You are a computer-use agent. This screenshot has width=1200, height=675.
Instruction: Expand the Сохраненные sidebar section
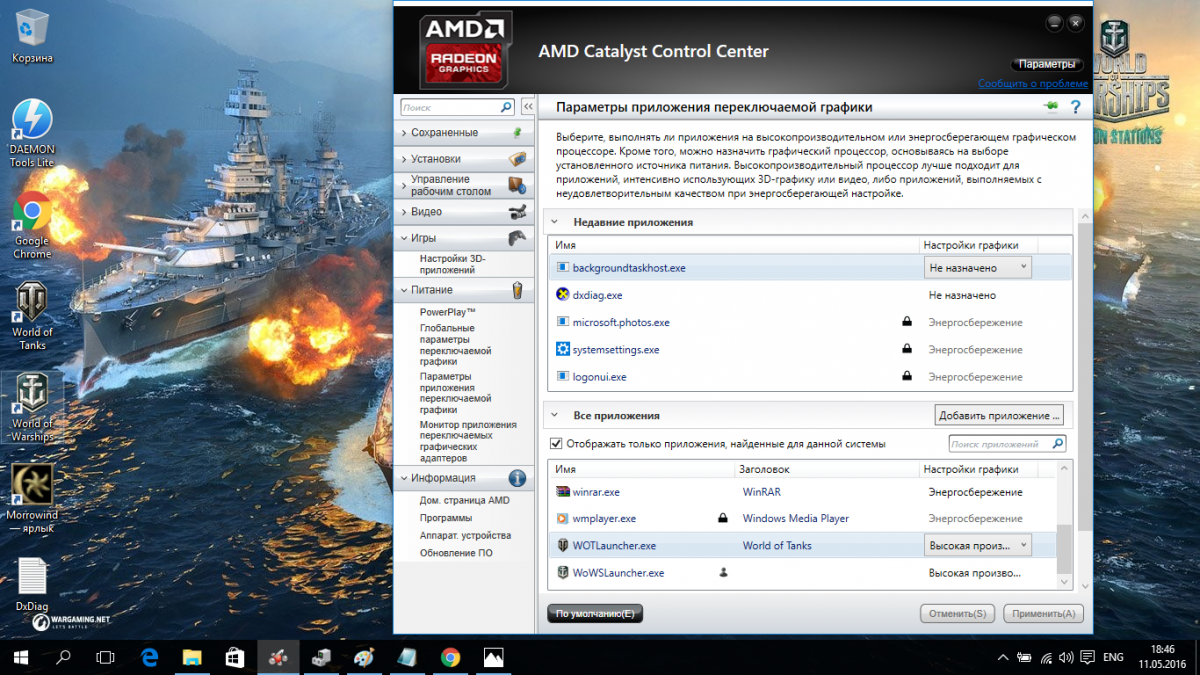(x=464, y=132)
